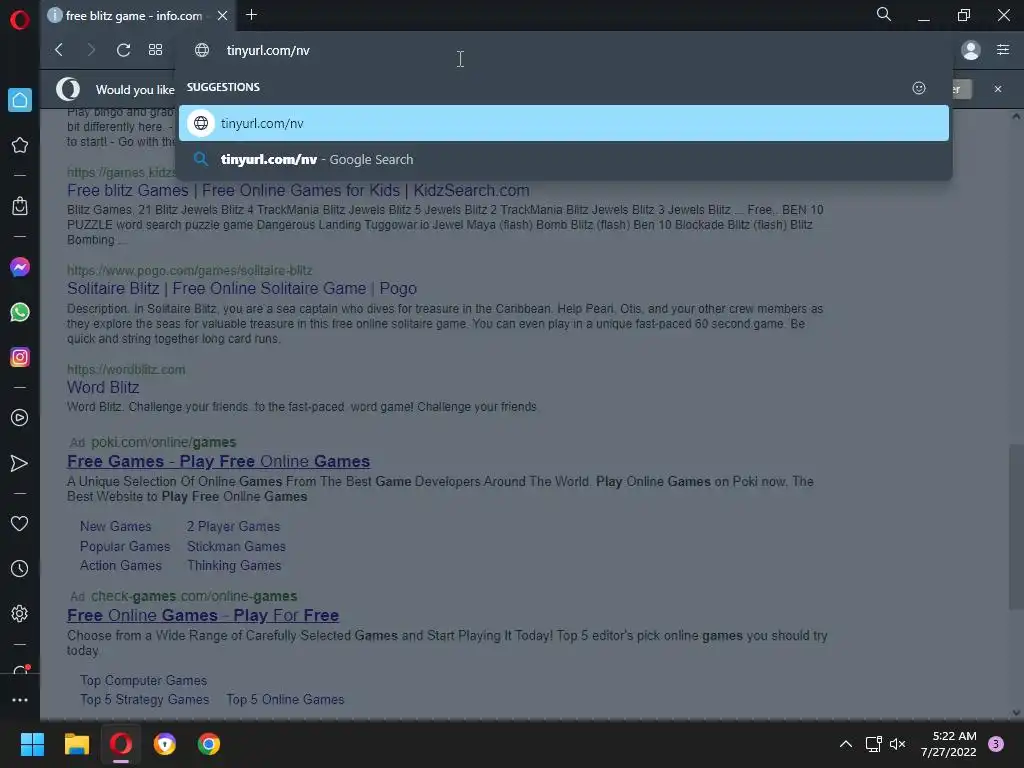Open the Windows Start menu

coord(32,744)
